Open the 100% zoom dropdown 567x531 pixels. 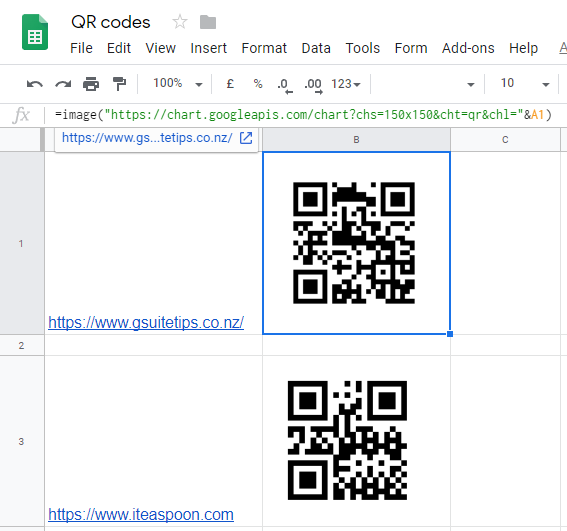[x=177, y=84]
